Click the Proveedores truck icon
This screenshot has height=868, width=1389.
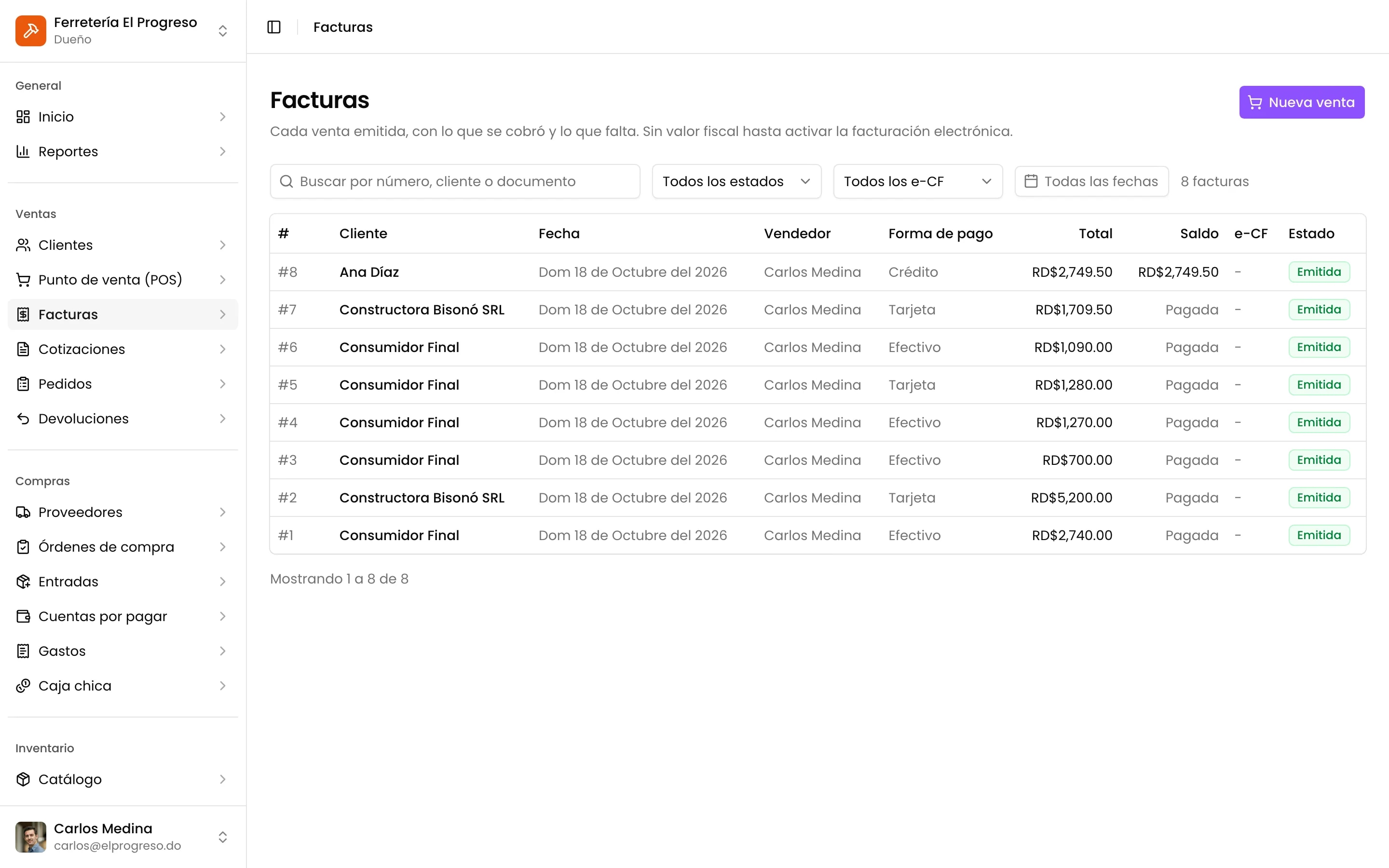point(23,512)
